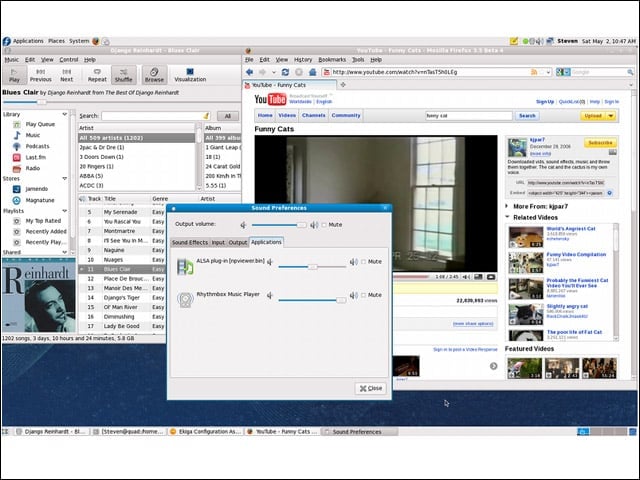Reload the page in Firefox
The height and width of the screenshot is (480, 640).
[x=285, y=72]
